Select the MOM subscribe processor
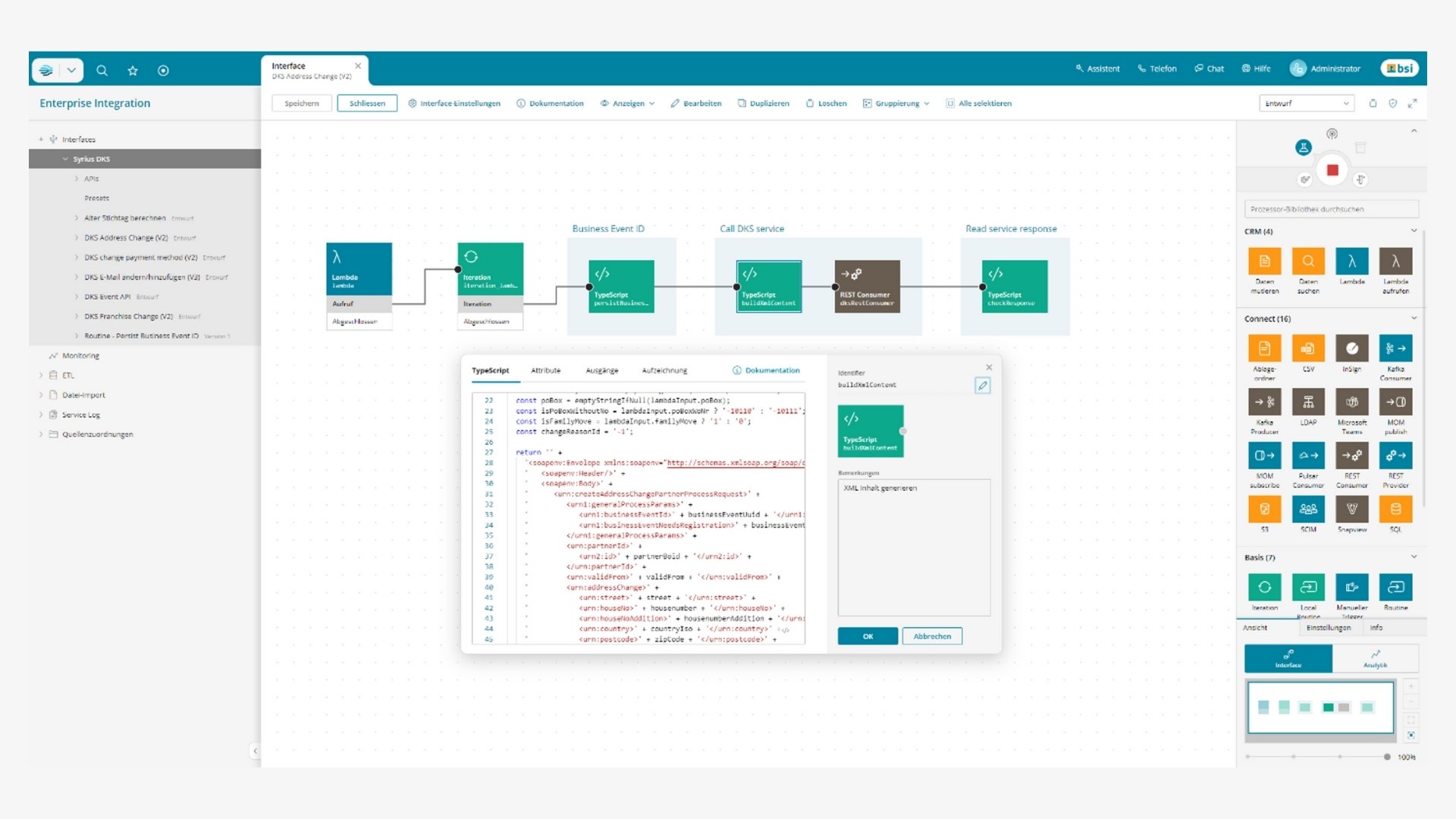The width and height of the screenshot is (1456, 819). pos(1264,456)
